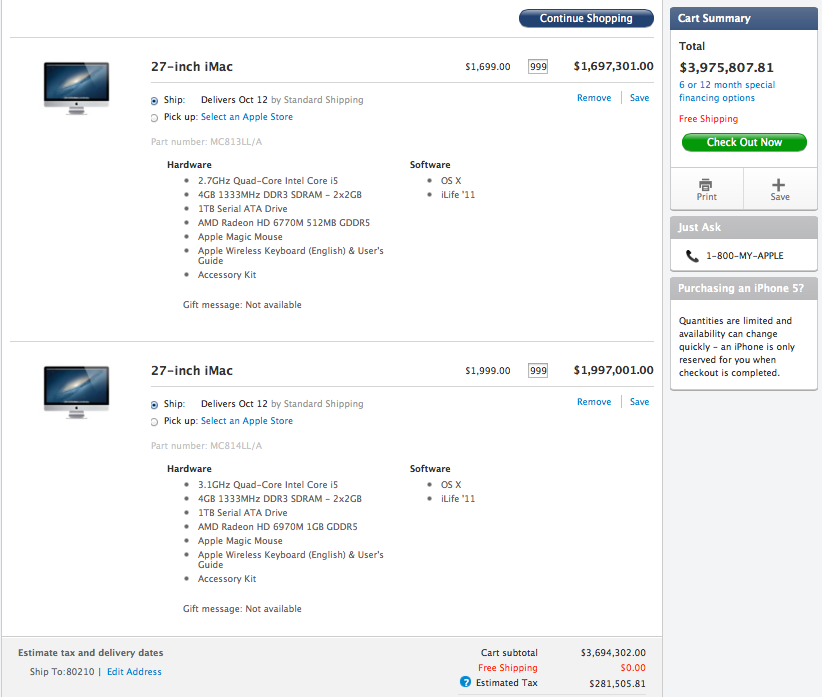This screenshot has height=697, width=822.
Task: Click the Estimated Tax question mark icon
Action: [x=465, y=682]
